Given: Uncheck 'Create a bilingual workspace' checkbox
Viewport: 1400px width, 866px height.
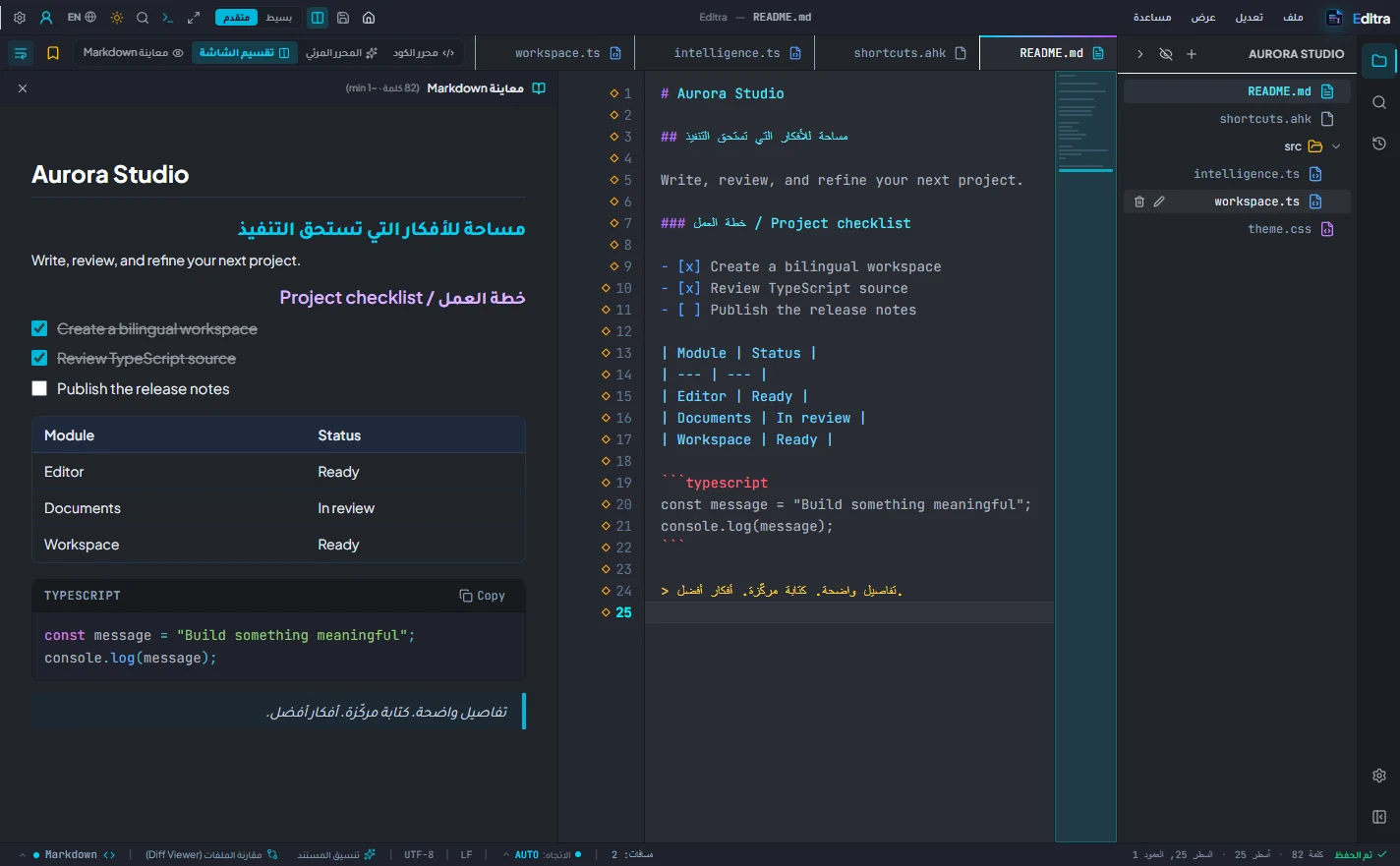Looking at the screenshot, I should click(39, 328).
